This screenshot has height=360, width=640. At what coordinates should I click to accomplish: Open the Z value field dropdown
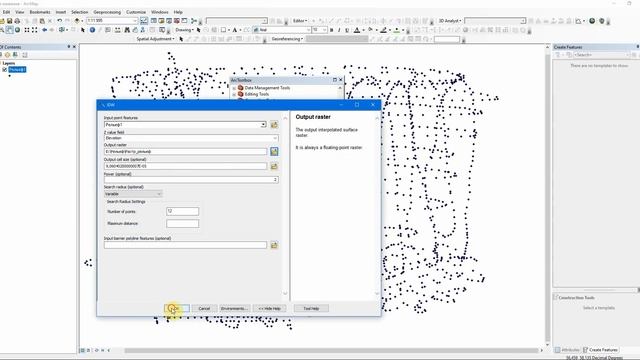pyautogui.click(x=275, y=138)
